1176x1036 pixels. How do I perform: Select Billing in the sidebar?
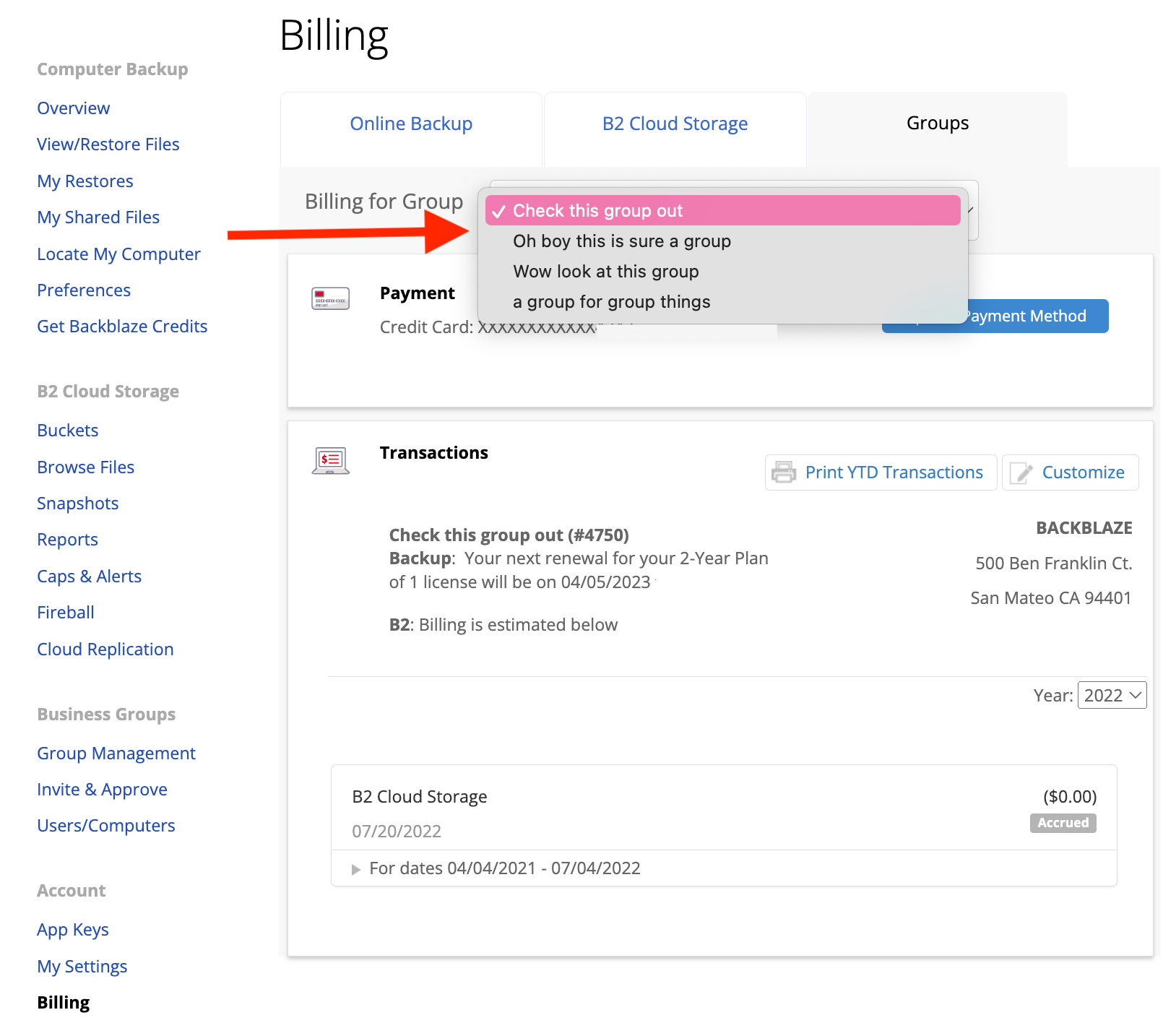click(64, 1003)
